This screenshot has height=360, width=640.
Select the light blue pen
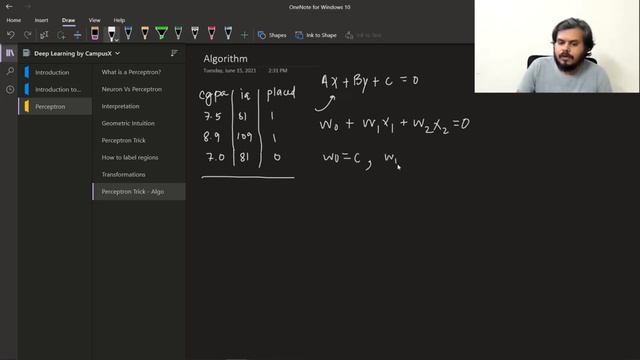(228, 33)
